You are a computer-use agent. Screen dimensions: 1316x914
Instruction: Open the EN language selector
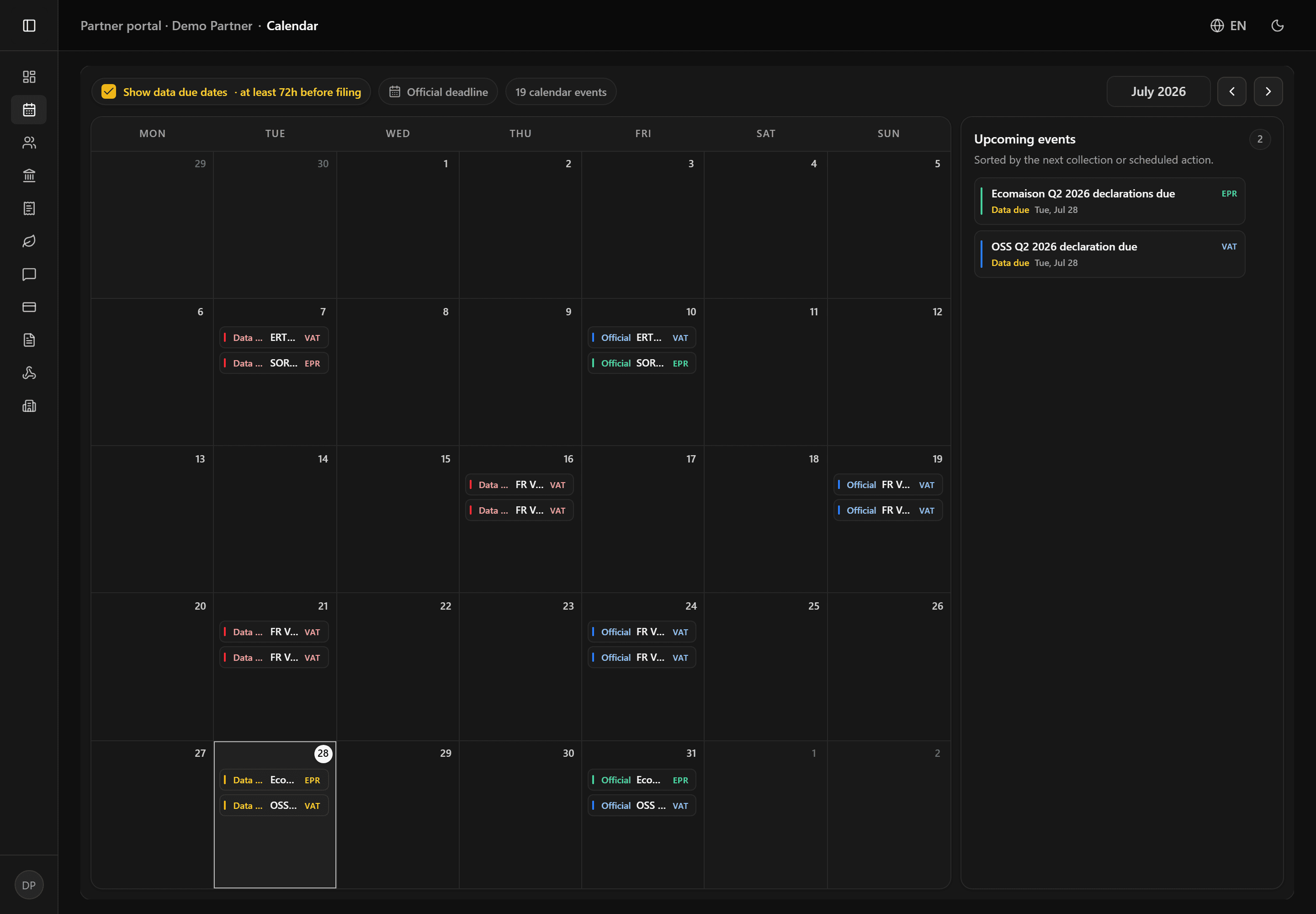coord(1228,26)
